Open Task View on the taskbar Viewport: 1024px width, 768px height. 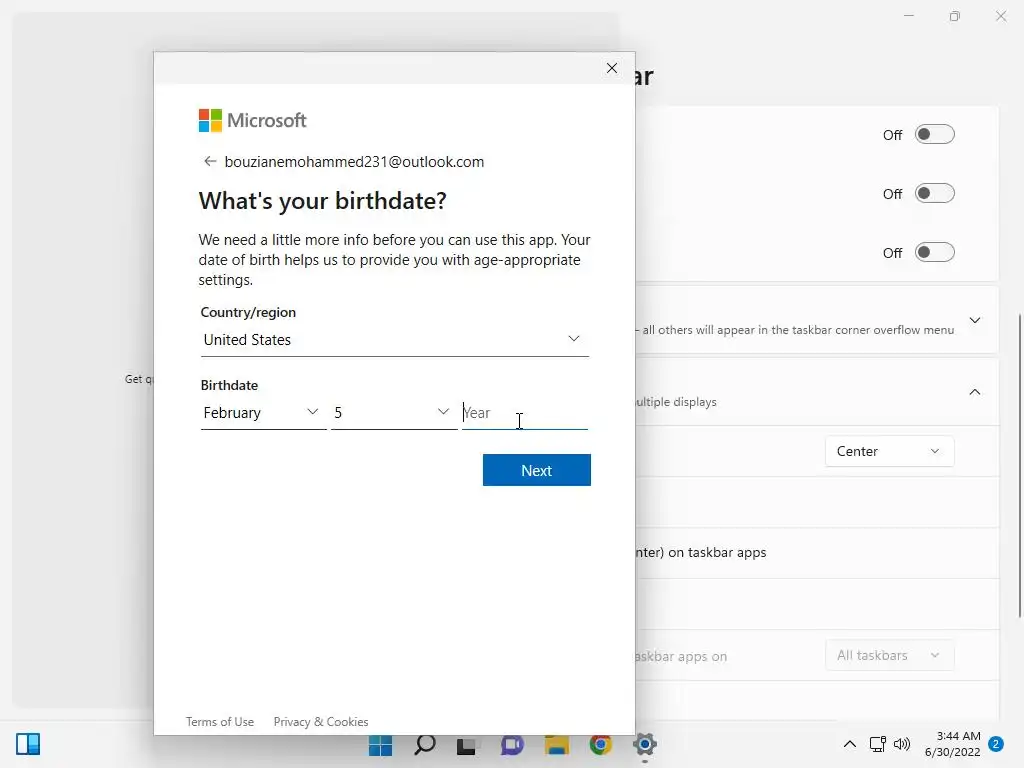click(x=468, y=744)
